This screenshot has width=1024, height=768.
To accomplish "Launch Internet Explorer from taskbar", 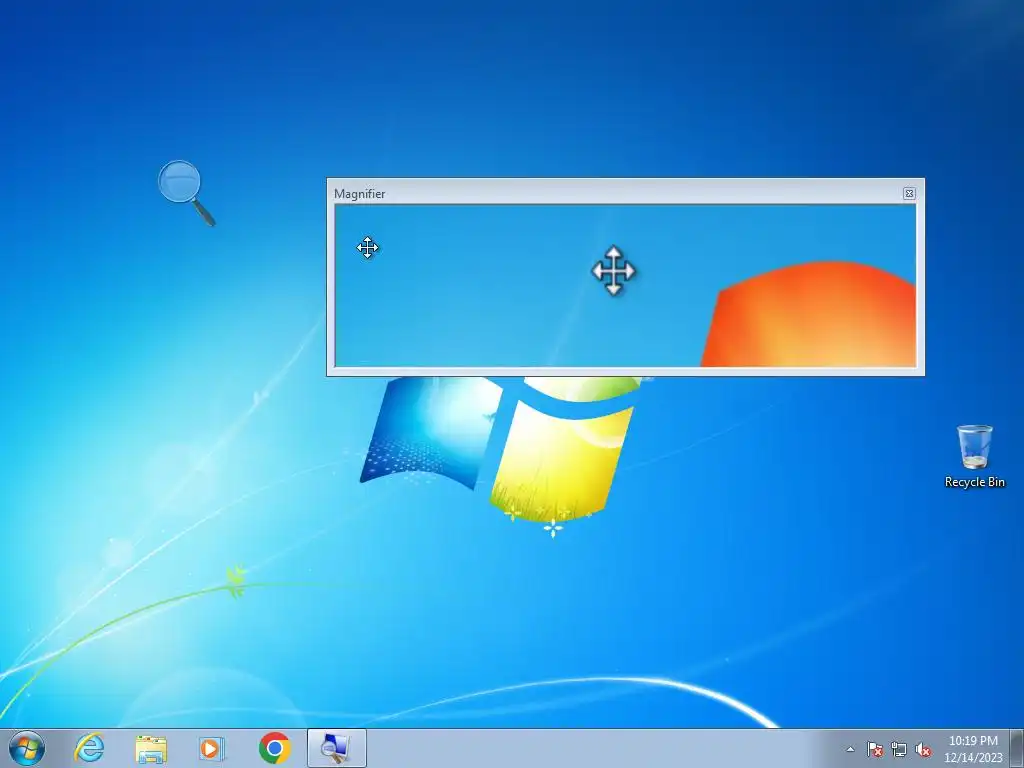I will coord(89,748).
